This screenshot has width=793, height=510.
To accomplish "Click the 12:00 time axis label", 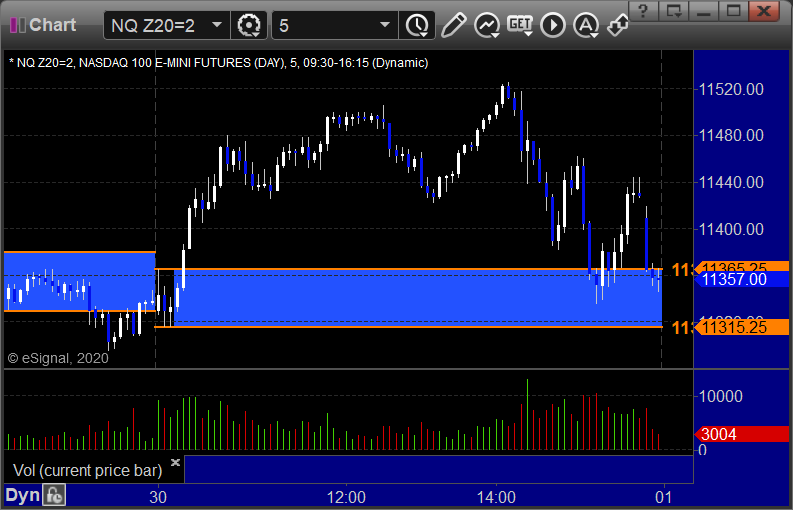I will click(x=346, y=497).
